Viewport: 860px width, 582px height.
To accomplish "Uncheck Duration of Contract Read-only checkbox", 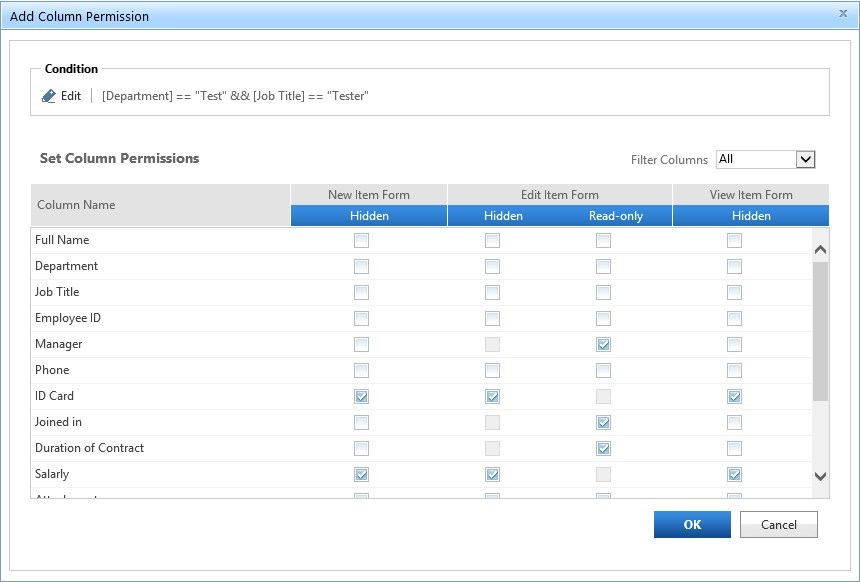I will 603,448.
